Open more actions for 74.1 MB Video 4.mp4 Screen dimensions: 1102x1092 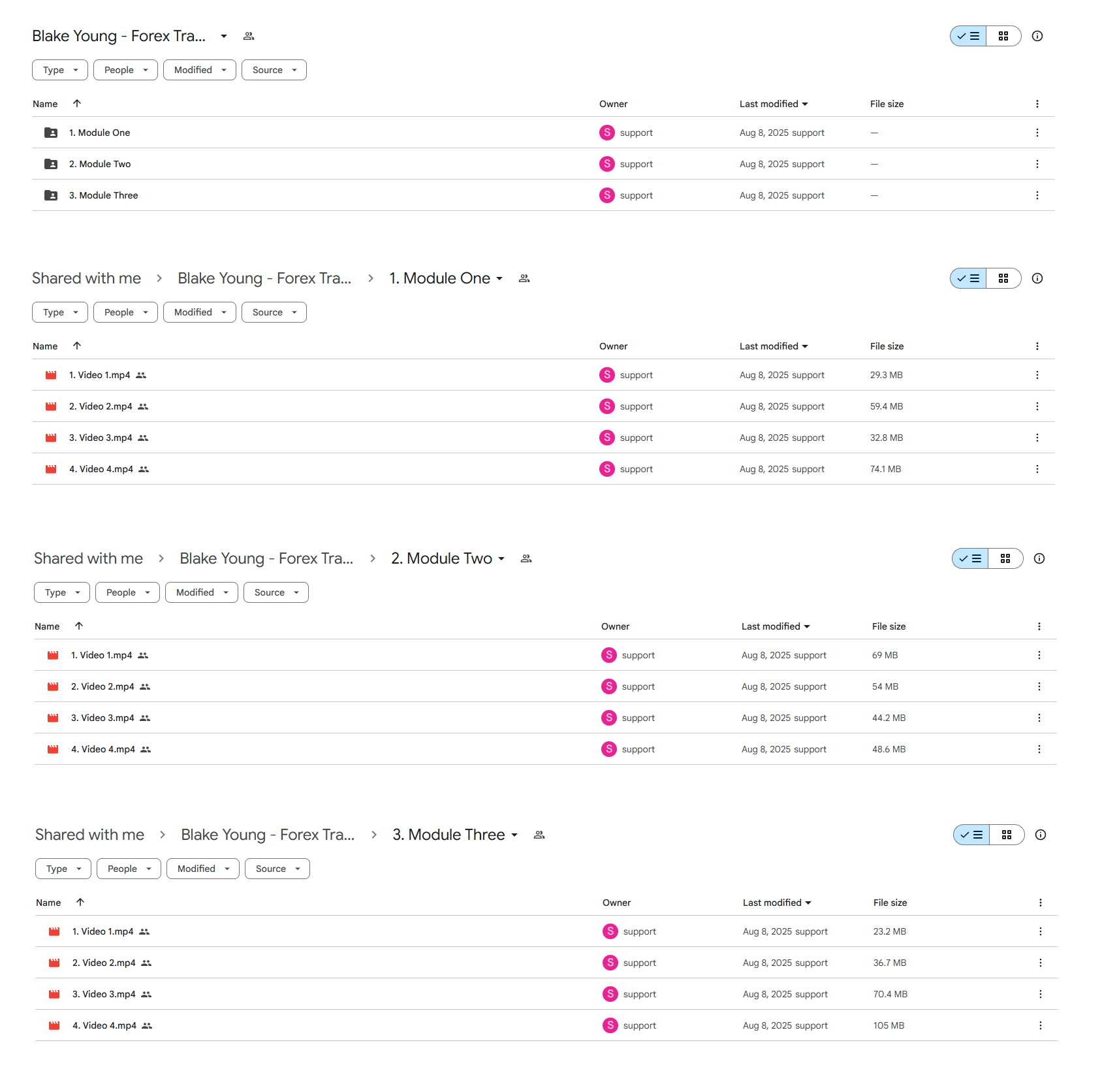[x=1037, y=469]
